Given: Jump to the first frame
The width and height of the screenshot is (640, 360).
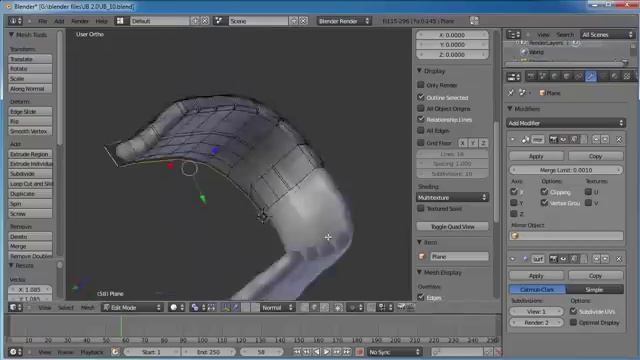Looking at the screenshot, I should 297,352.
